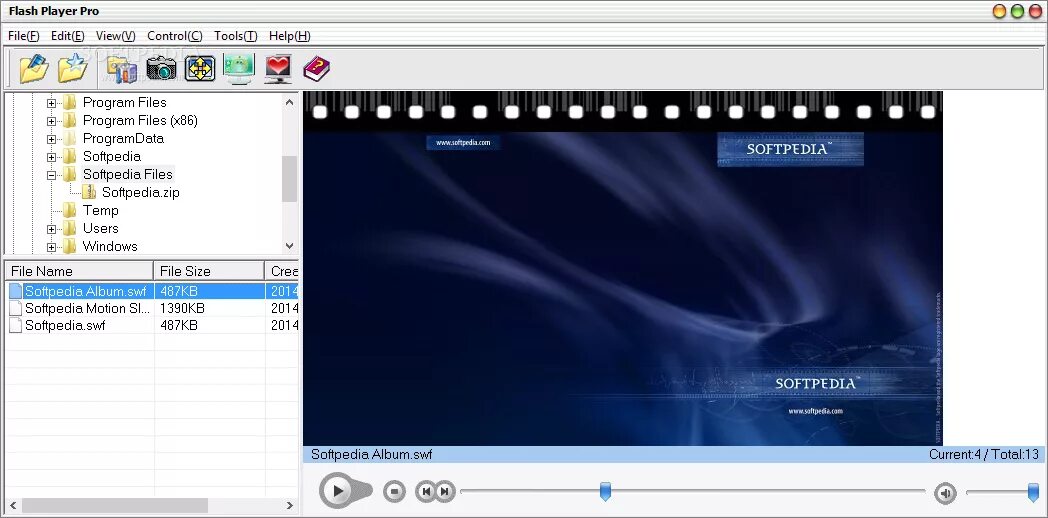1048x518 pixels.
Task: Click the folder with tools toolbar icon
Action: (122, 70)
